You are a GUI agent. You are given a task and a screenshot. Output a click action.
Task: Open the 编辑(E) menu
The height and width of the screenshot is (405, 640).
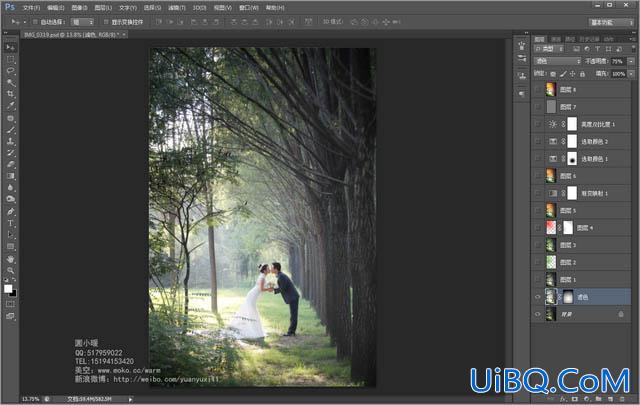(x=56, y=8)
